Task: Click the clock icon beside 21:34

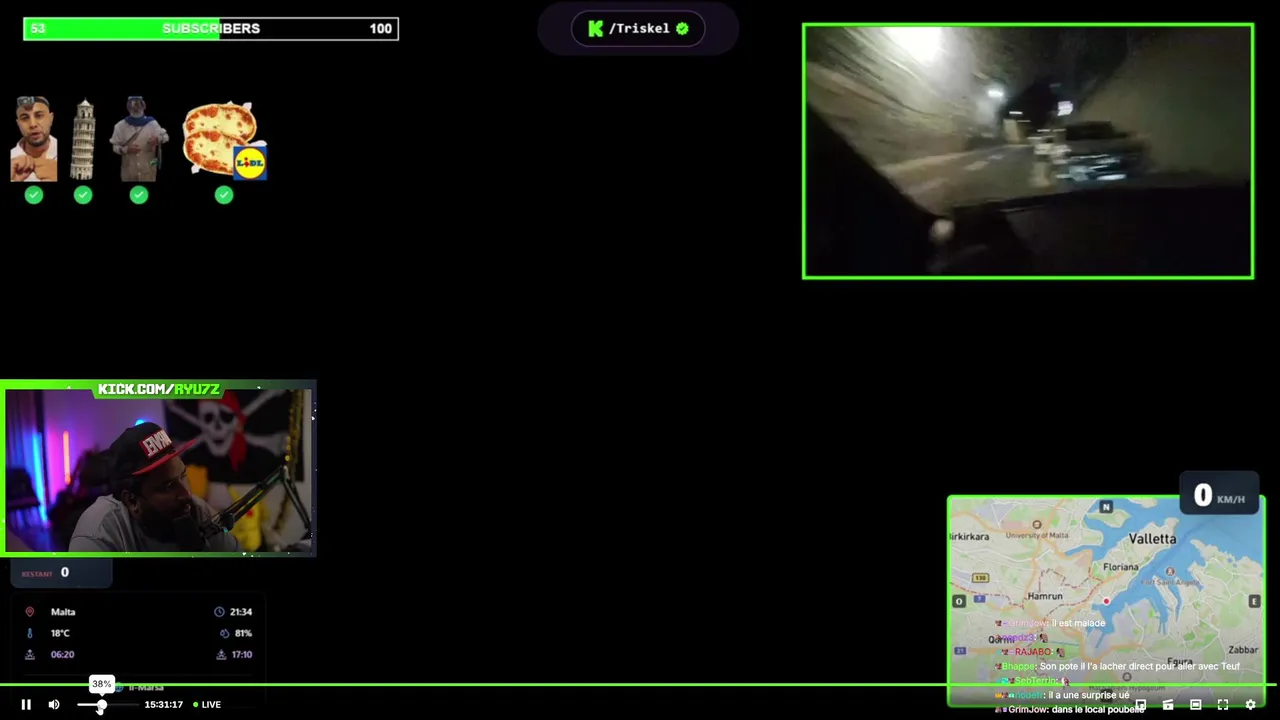Action: point(219,612)
